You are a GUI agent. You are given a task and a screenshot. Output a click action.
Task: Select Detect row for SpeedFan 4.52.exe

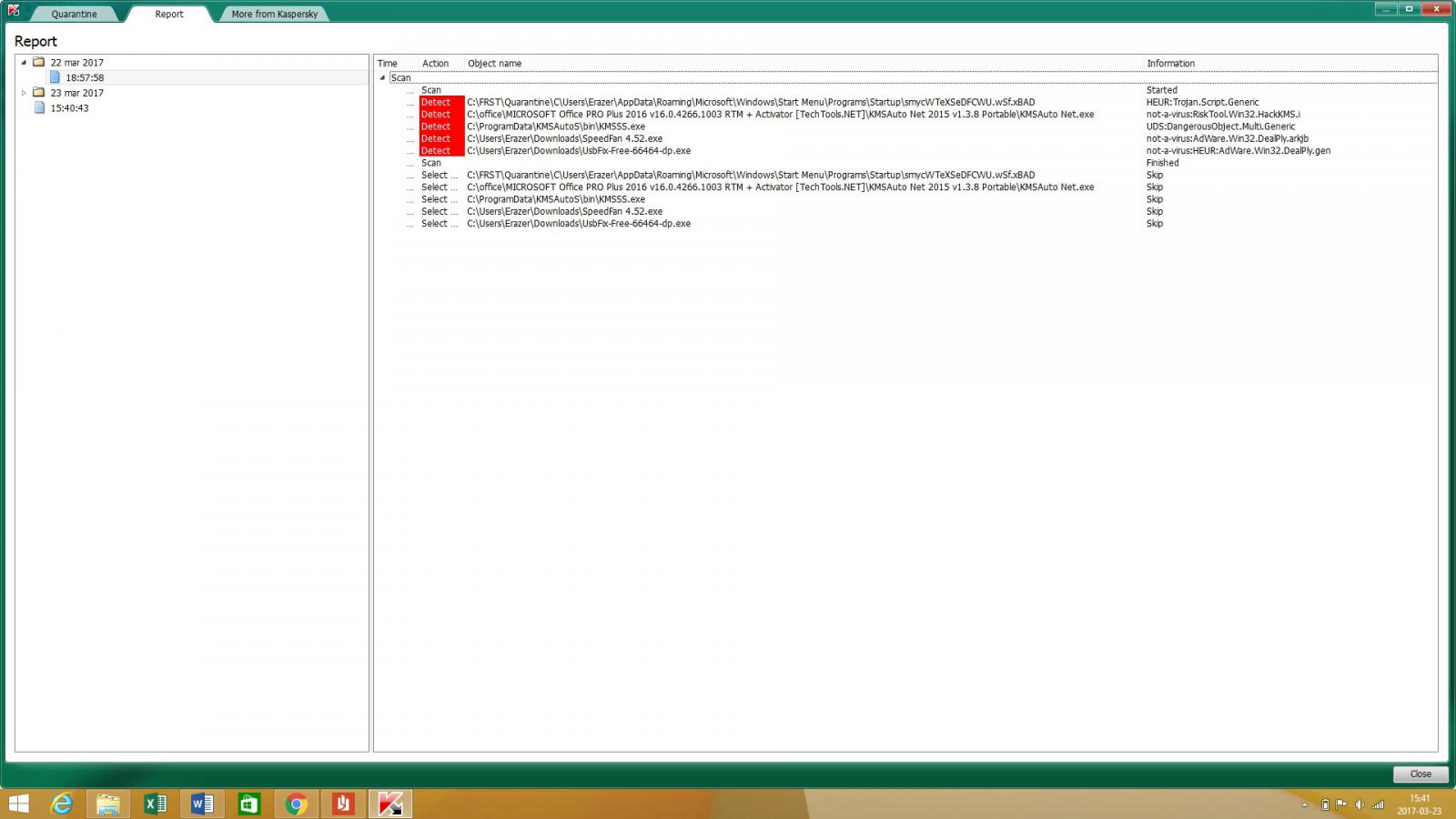tap(905, 138)
